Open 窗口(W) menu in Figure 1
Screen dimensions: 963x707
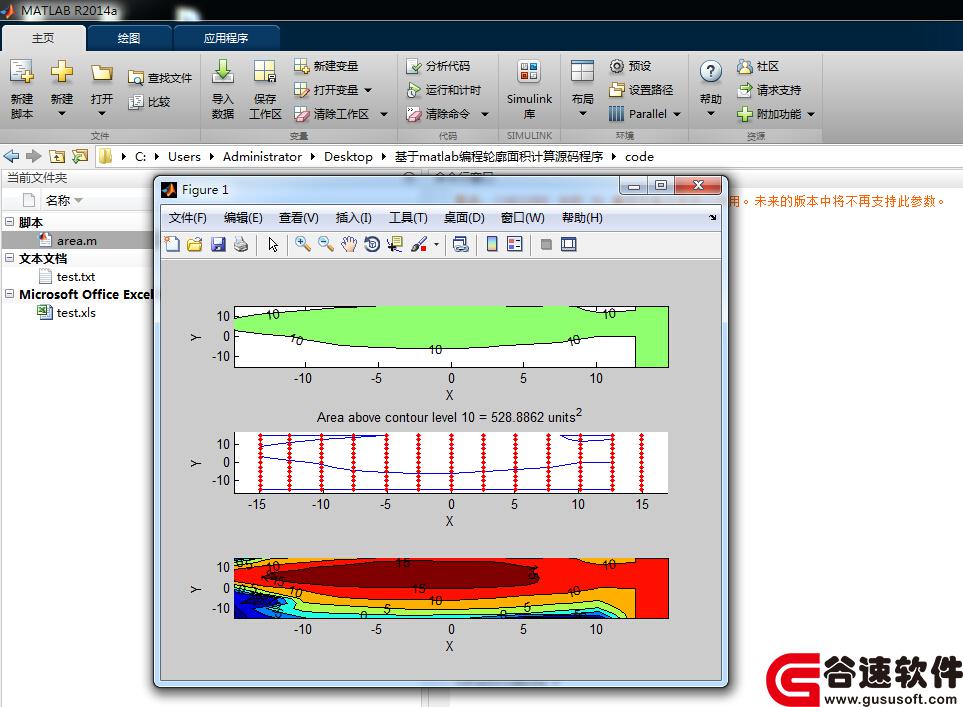522,217
